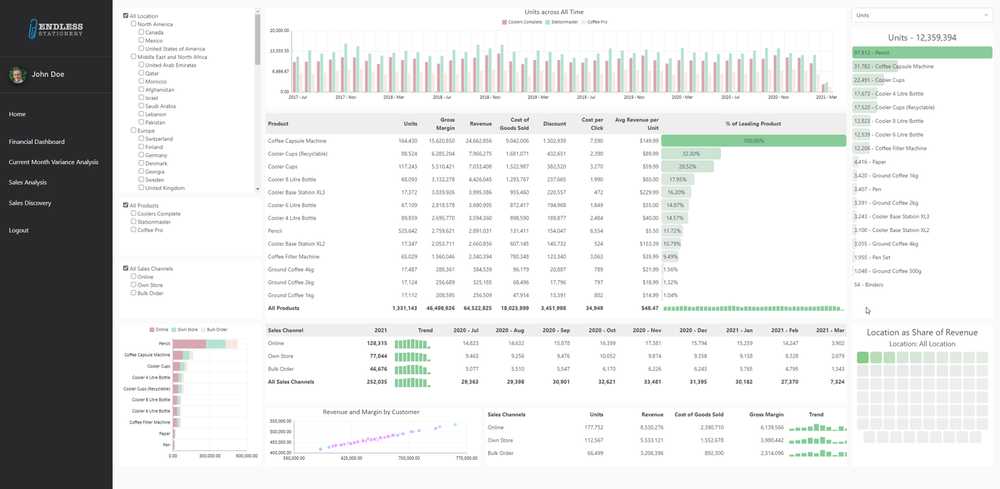Toggle Online legend swatch in stacked bar chart
Screen dimensions: 1000x489
[152, 330]
